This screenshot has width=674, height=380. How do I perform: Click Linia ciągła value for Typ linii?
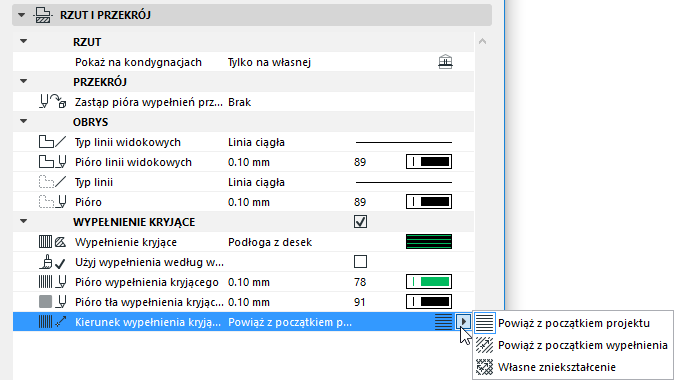pyautogui.click(x=256, y=182)
